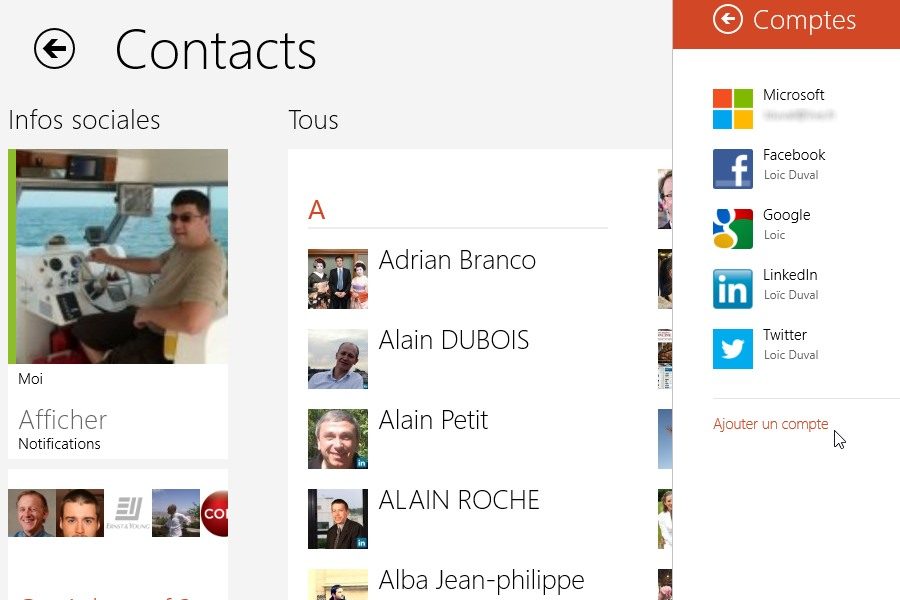Click 'Loic Duval' under Facebook
The image size is (900, 600).
tap(791, 175)
